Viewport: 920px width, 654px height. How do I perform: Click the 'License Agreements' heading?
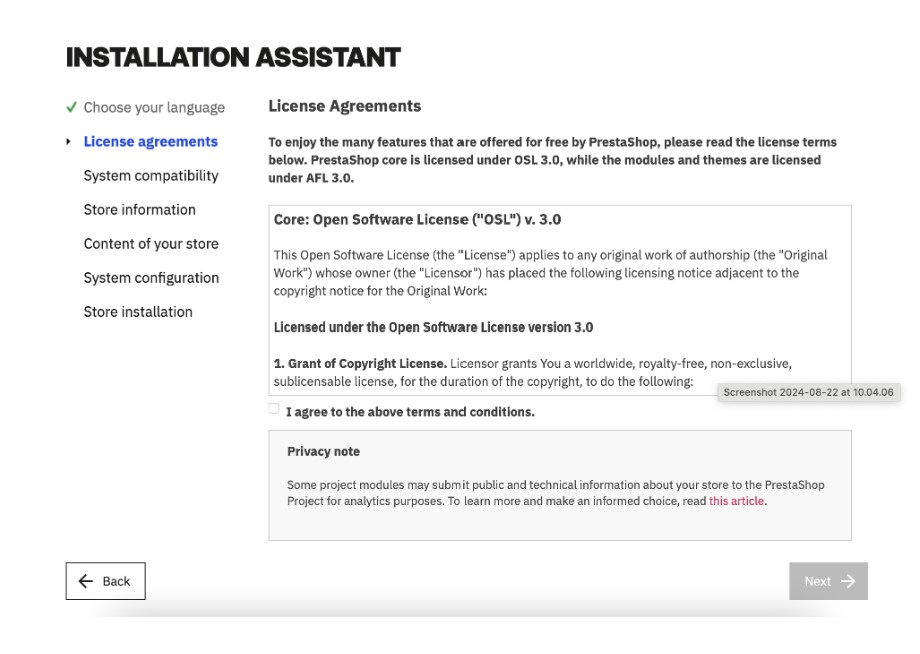click(344, 106)
